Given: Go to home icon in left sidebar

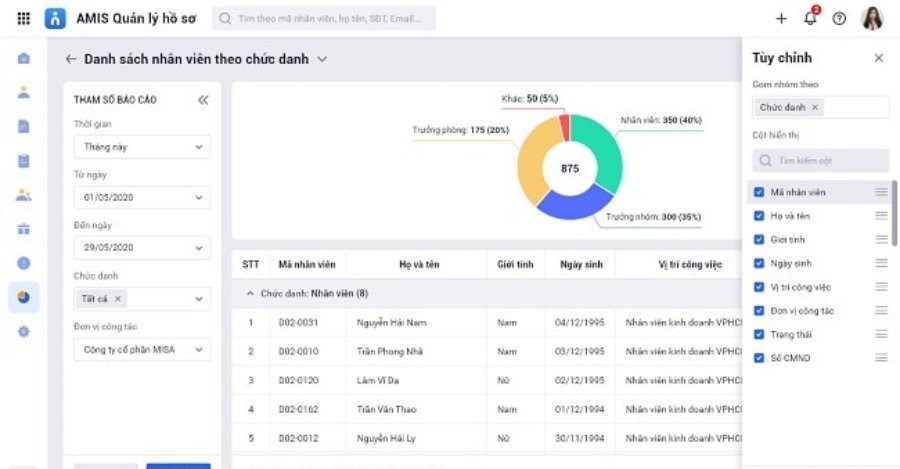Looking at the screenshot, I should (24, 58).
